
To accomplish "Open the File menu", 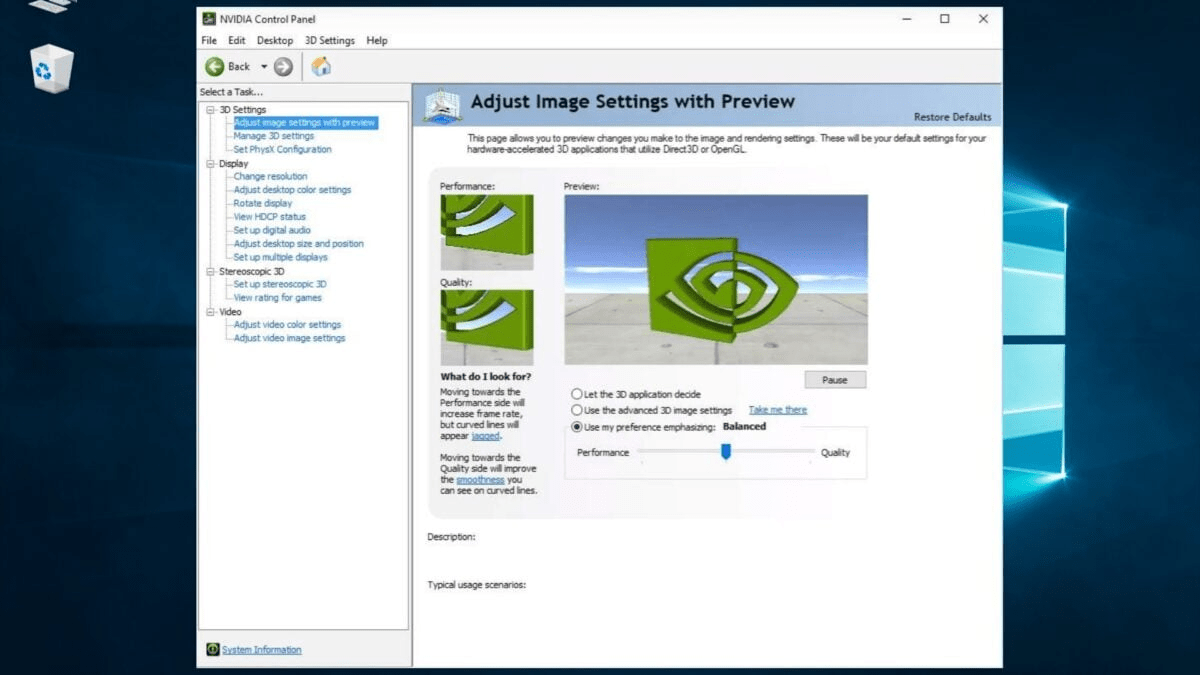I will [208, 41].
